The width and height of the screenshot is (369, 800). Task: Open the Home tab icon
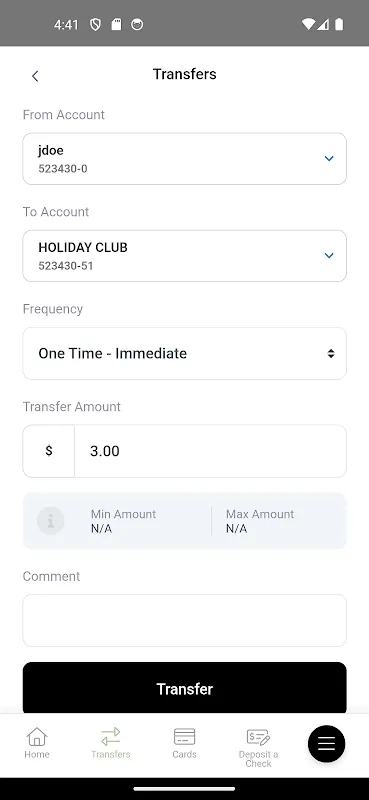click(37, 737)
